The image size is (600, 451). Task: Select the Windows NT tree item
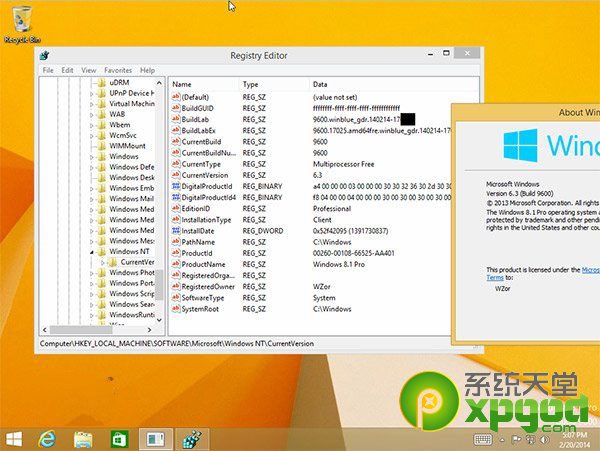coord(129,251)
